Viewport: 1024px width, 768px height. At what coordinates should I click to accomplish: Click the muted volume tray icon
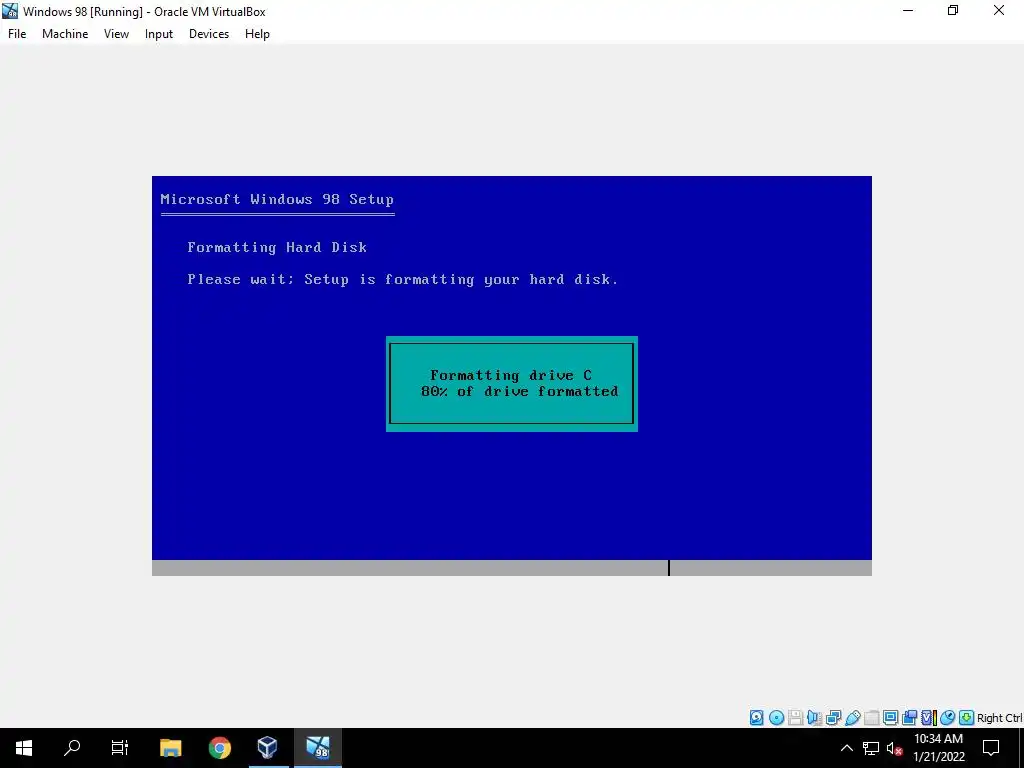pyautogui.click(x=894, y=748)
